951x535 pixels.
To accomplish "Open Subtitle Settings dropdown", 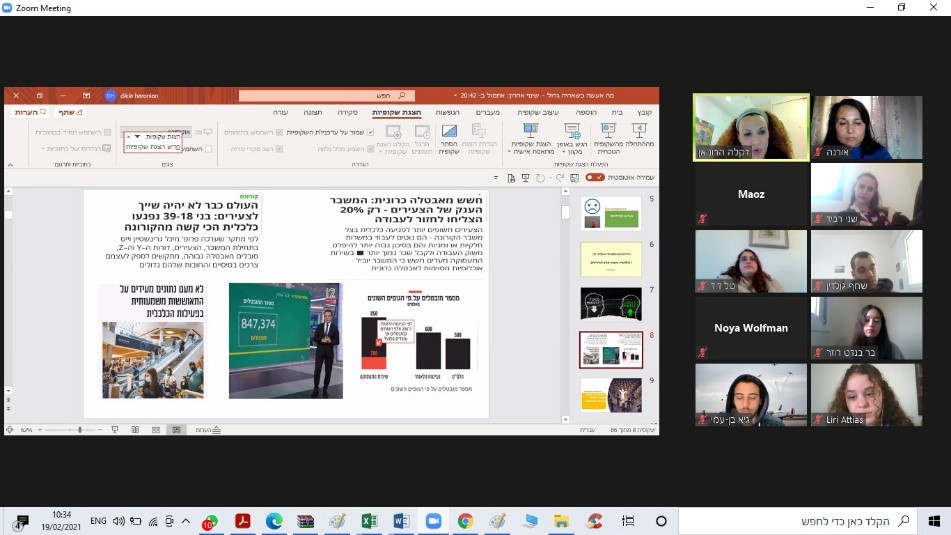I will (76, 149).
